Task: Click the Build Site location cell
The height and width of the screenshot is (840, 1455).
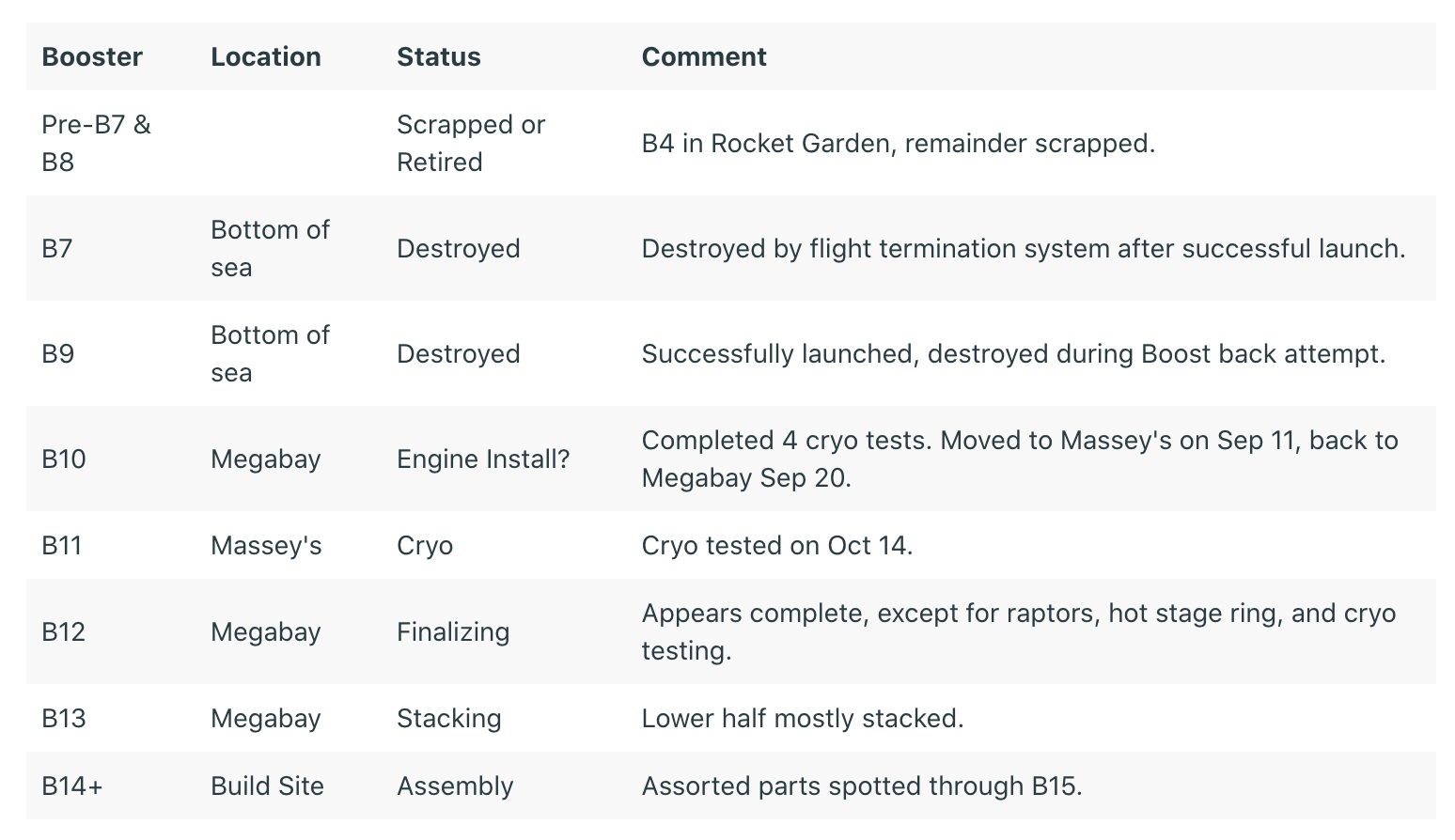Action: click(x=267, y=786)
